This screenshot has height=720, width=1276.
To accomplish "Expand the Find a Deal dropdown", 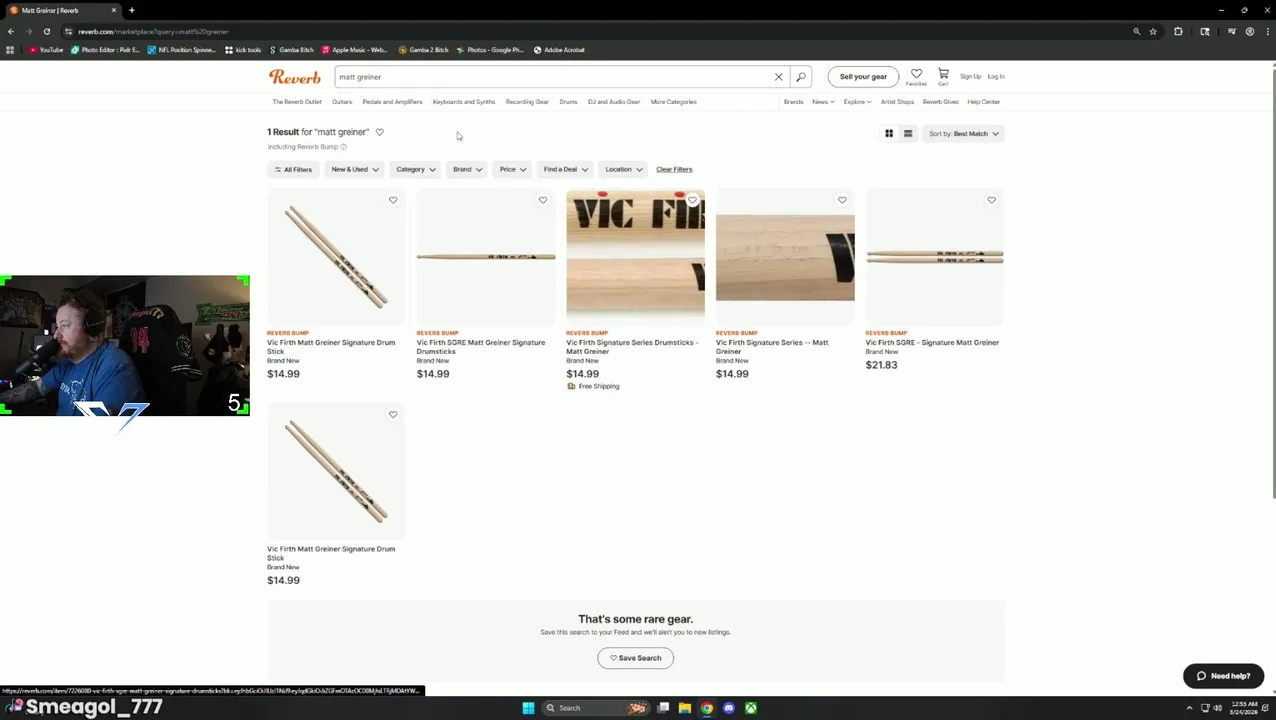I will click(566, 169).
